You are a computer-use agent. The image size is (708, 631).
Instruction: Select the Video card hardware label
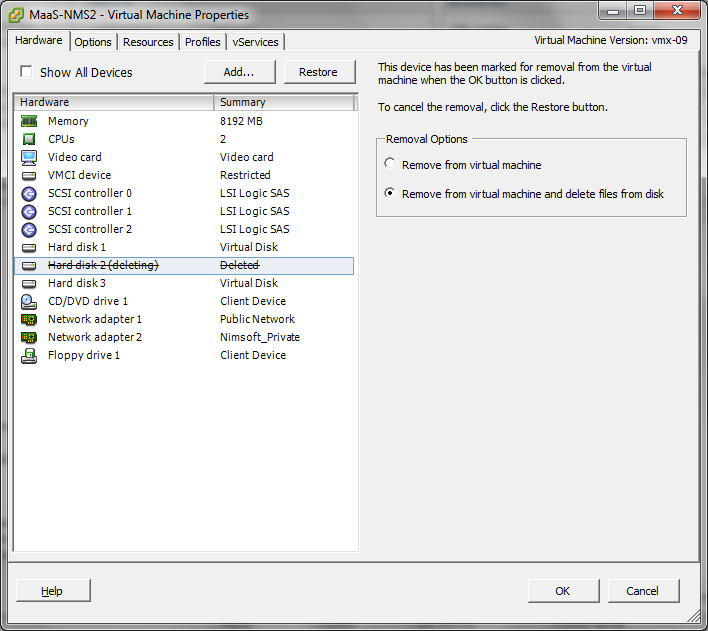pos(75,157)
